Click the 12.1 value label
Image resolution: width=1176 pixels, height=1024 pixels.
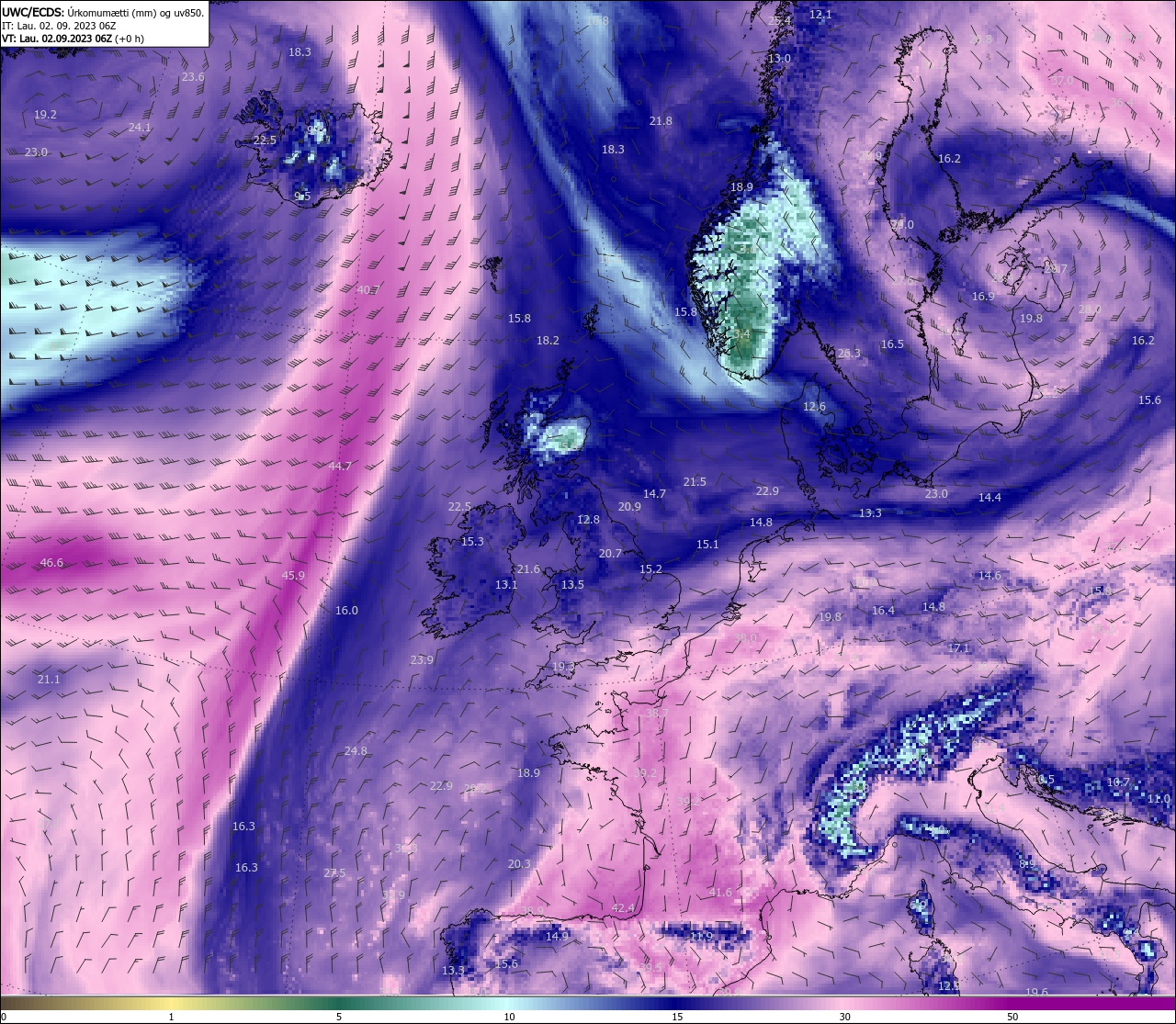(820, 16)
